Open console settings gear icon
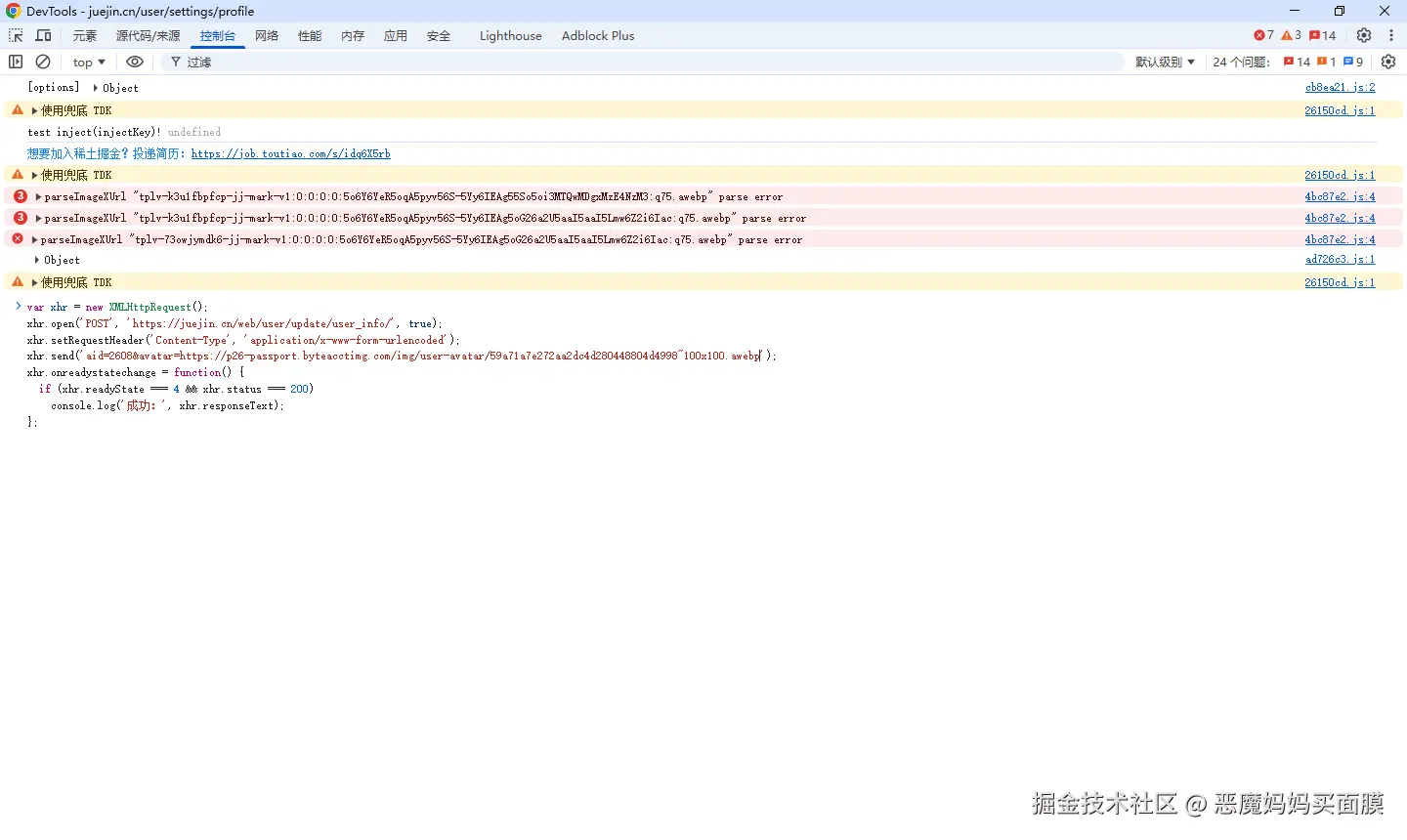 (x=1388, y=62)
